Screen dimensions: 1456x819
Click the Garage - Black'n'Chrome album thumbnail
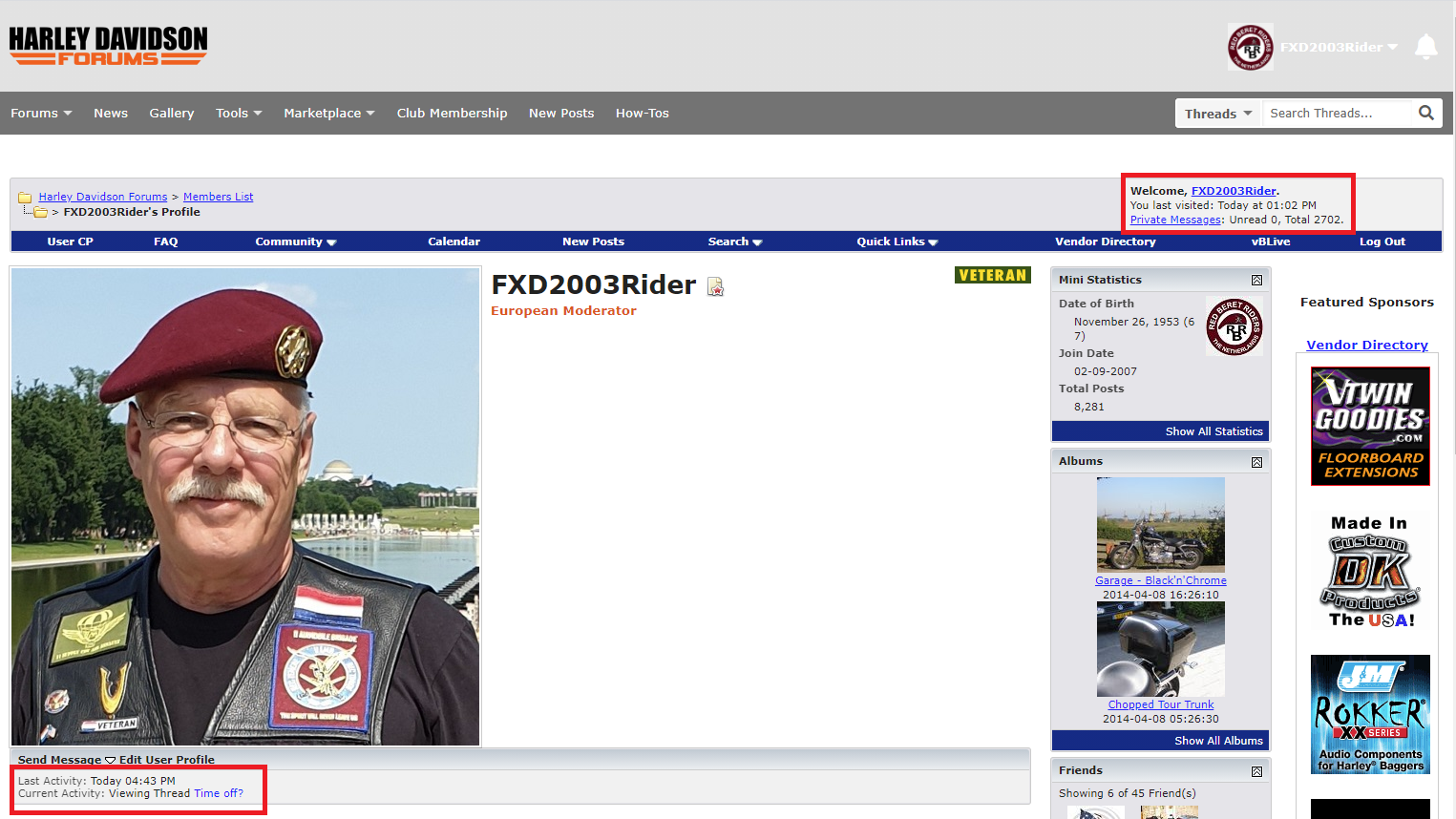click(1160, 524)
